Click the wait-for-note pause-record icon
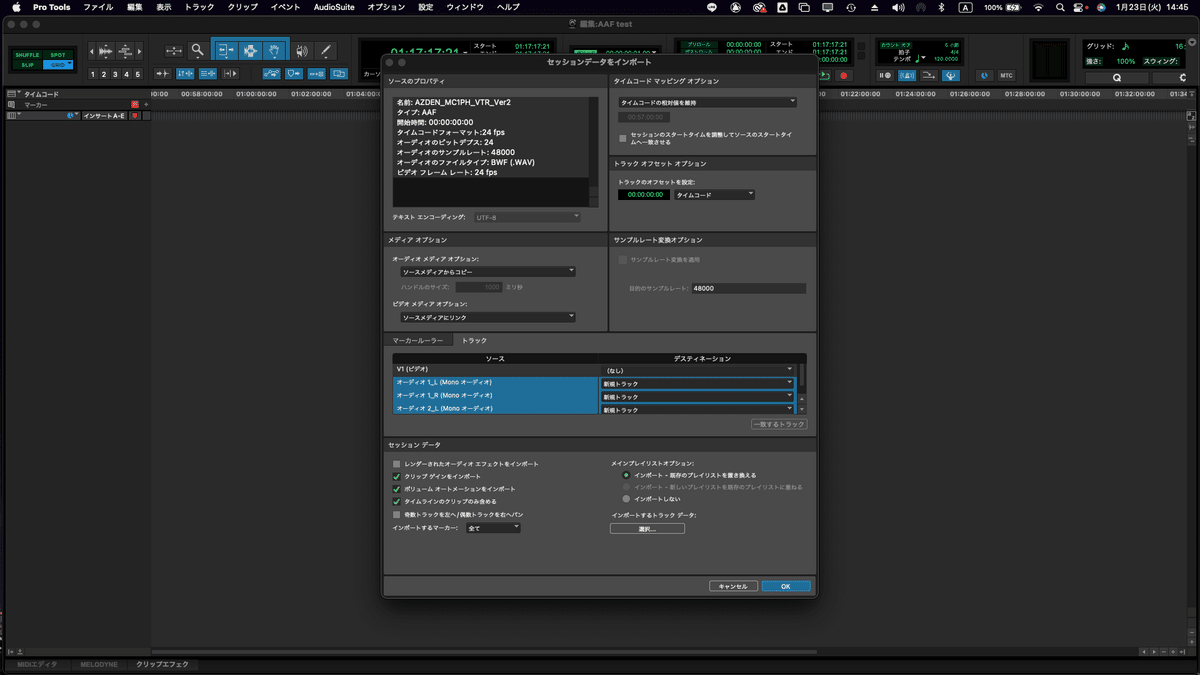This screenshot has width=1200, height=675. click(x=885, y=75)
